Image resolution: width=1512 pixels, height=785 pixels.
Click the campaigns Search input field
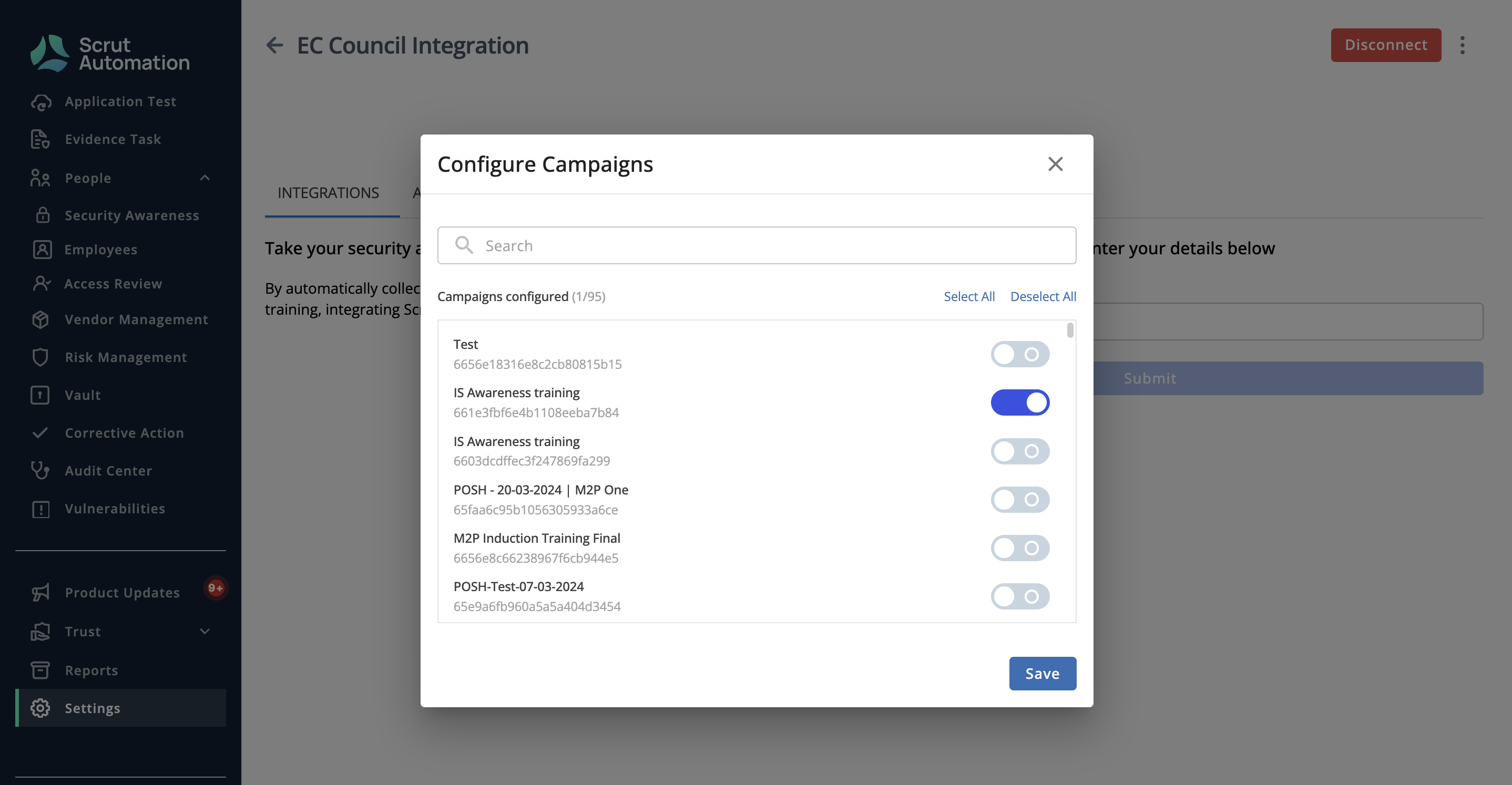(x=757, y=245)
